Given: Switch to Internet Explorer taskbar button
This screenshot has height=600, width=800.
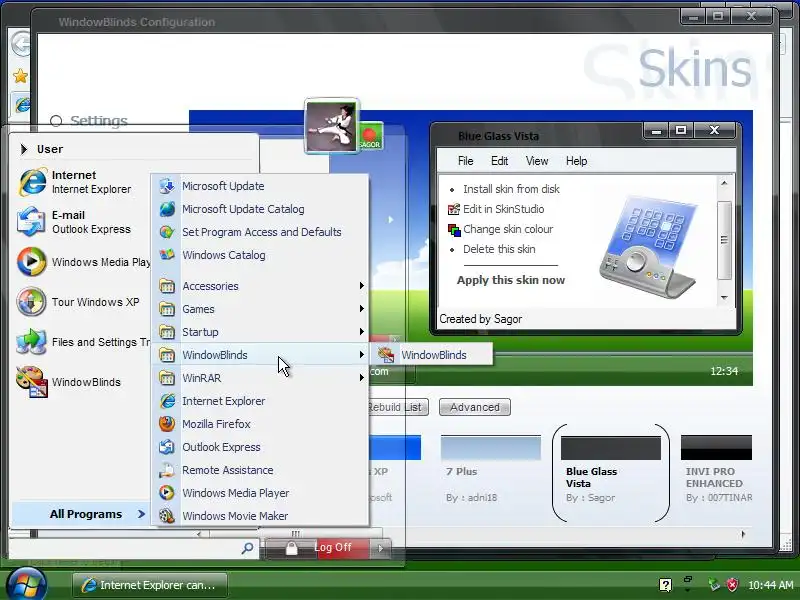Looking at the screenshot, I should coord(150,585).
